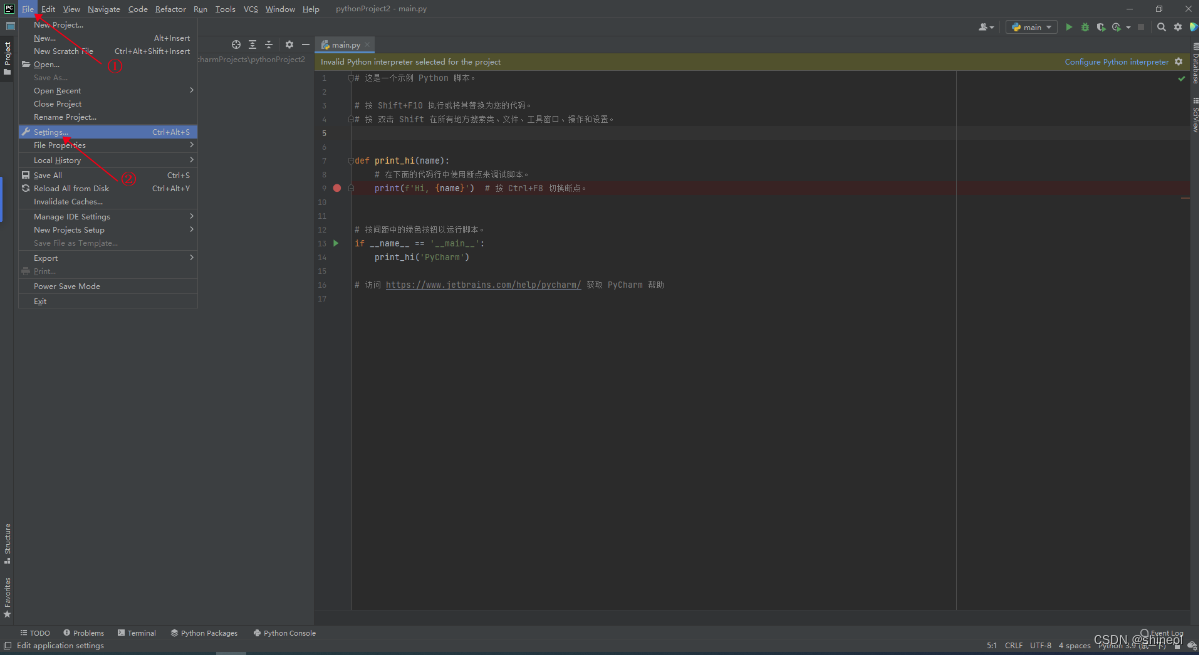Image resolution: width=1199 pixels, height=655 pixels.
Task: Toggle the Structure tool window sidebar tab
Action: (x=8, y=543)
